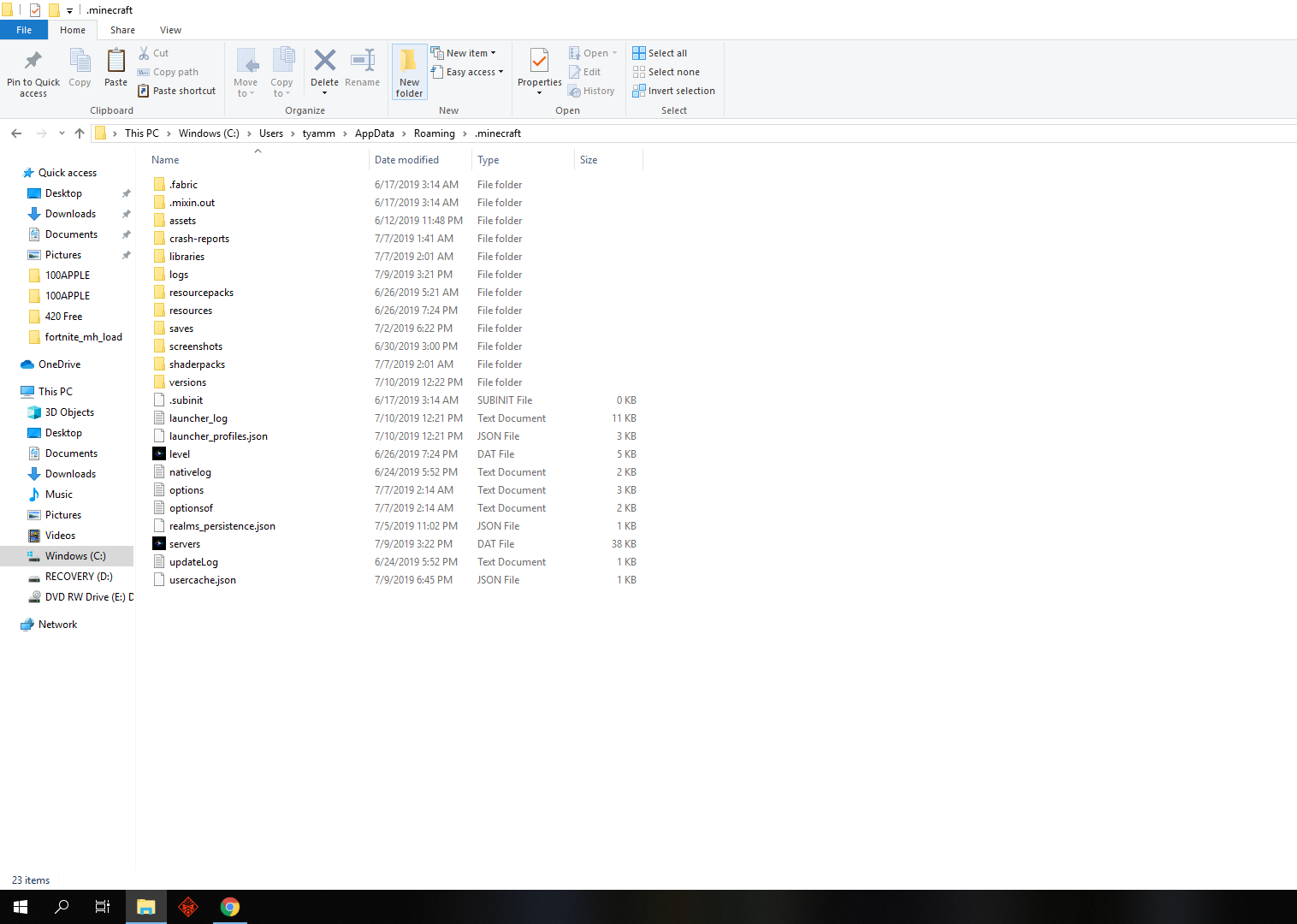Open Quick access in the navigation pane

[x=68, y=173]
